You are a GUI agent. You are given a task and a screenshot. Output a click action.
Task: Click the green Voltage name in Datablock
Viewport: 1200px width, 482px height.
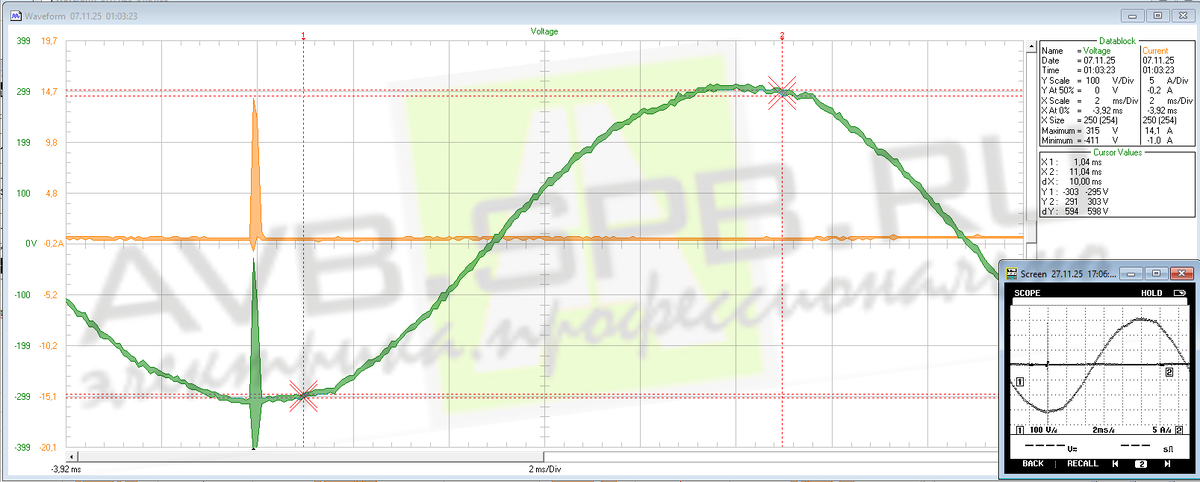[x=1097, y=50]
